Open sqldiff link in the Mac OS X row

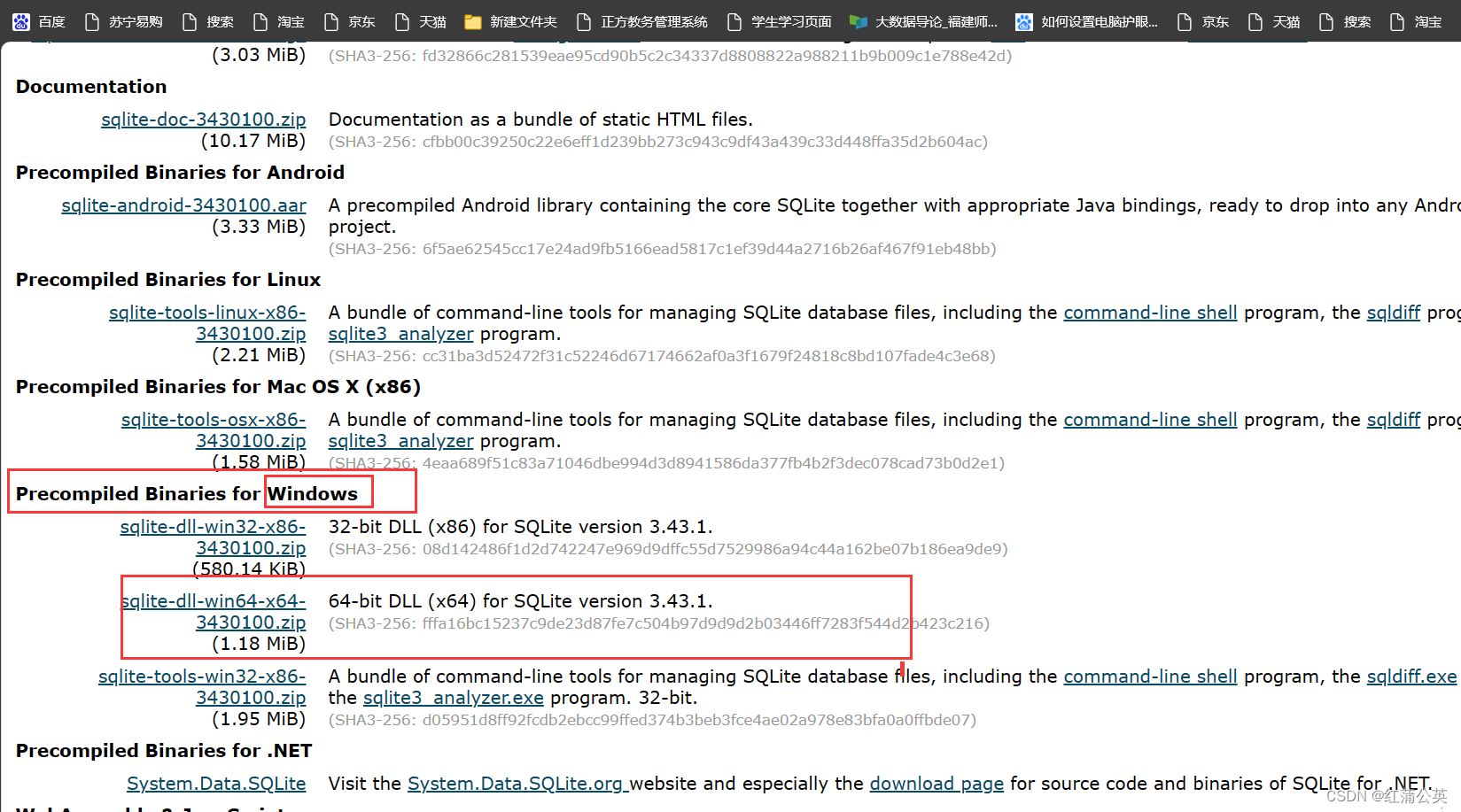pyautogui.click(x=1394, y=420)
